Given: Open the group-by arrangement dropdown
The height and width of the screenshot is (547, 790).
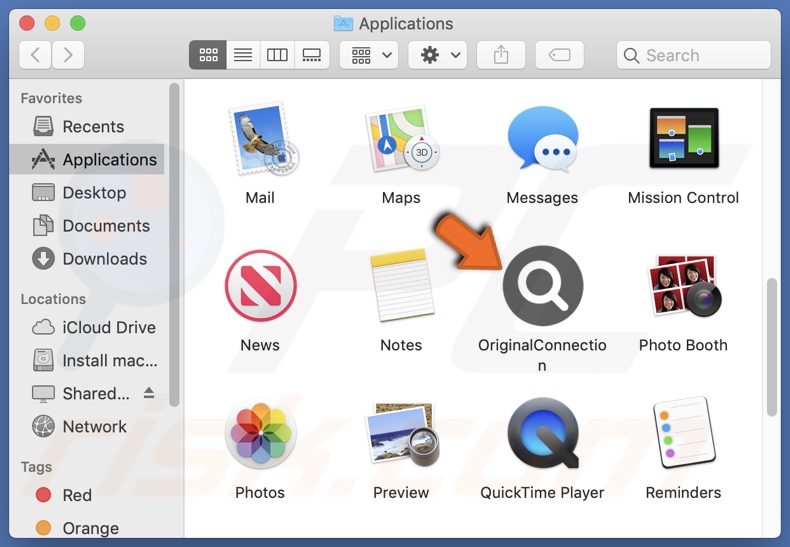Looking at the screenshot, I should 369,55.
